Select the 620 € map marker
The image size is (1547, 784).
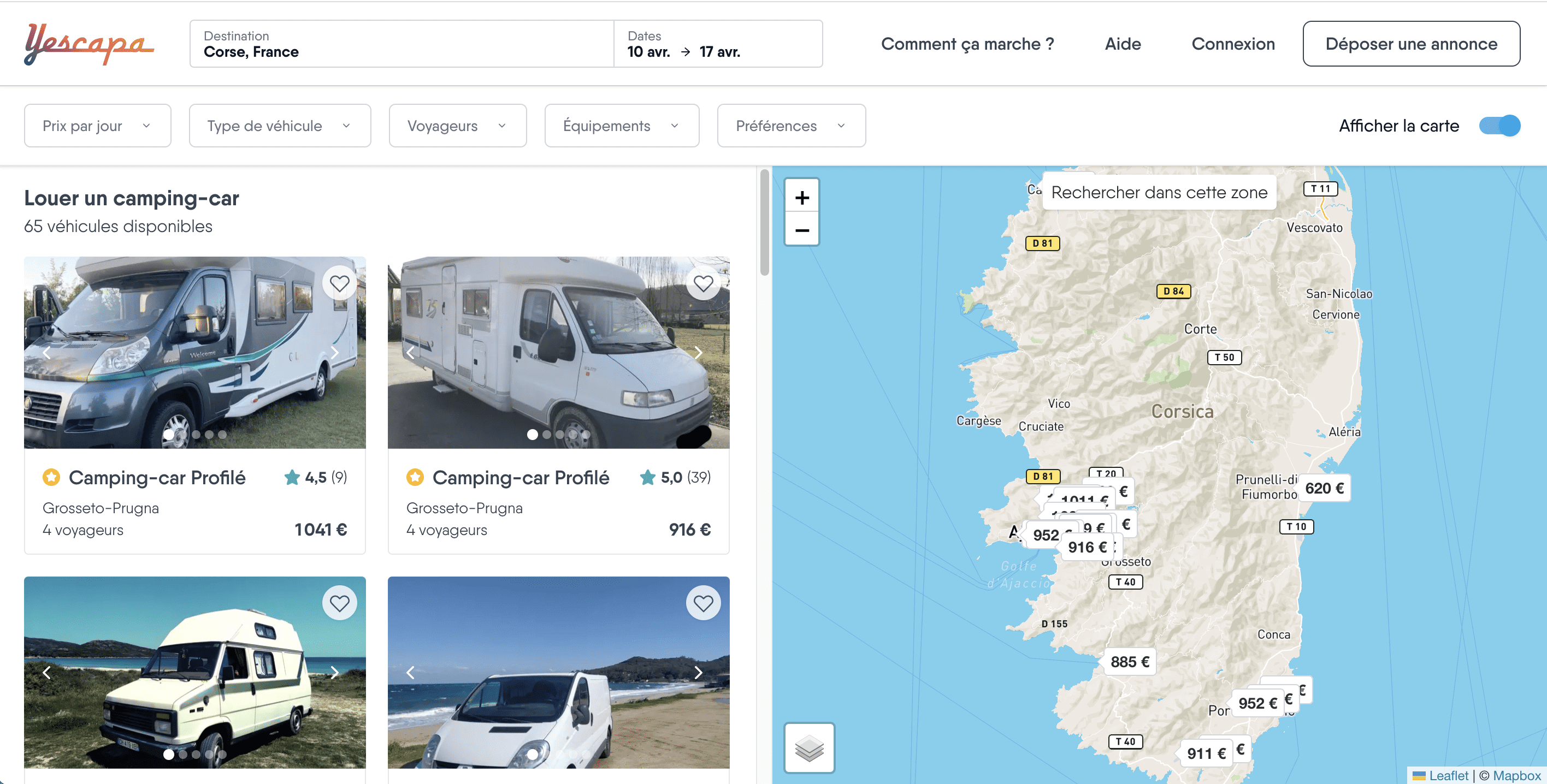pos(1324,488)
